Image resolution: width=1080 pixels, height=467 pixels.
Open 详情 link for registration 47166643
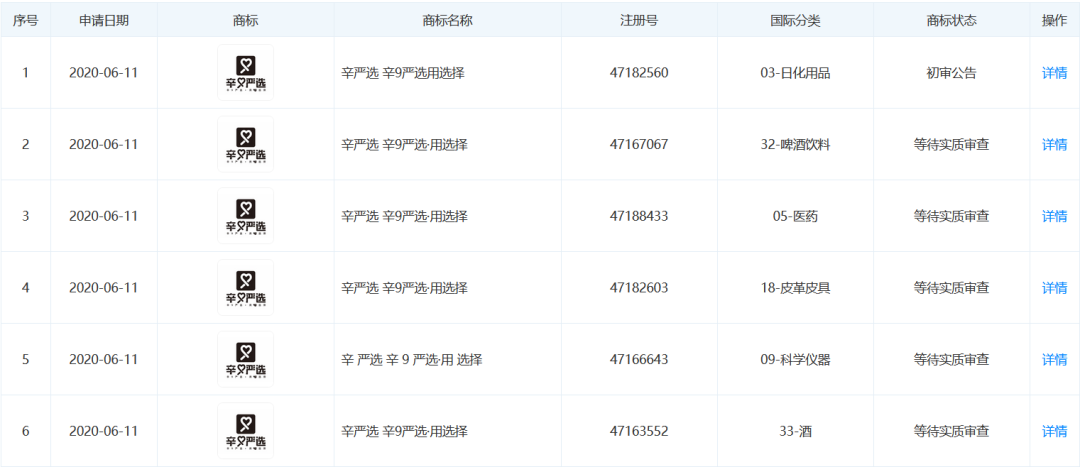(x=1054, y=360)
